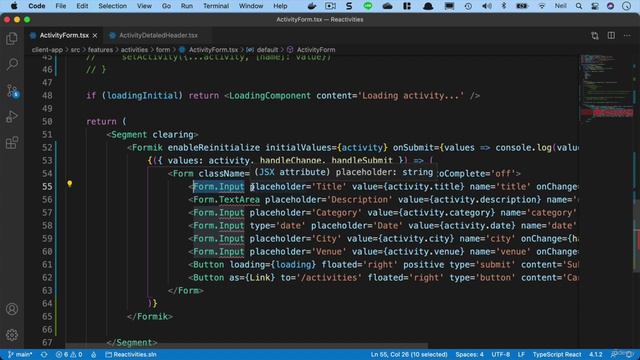The image size is (640, 360).
Task: Click 'Segment clearing' on line 51
Action: (152, 135)
